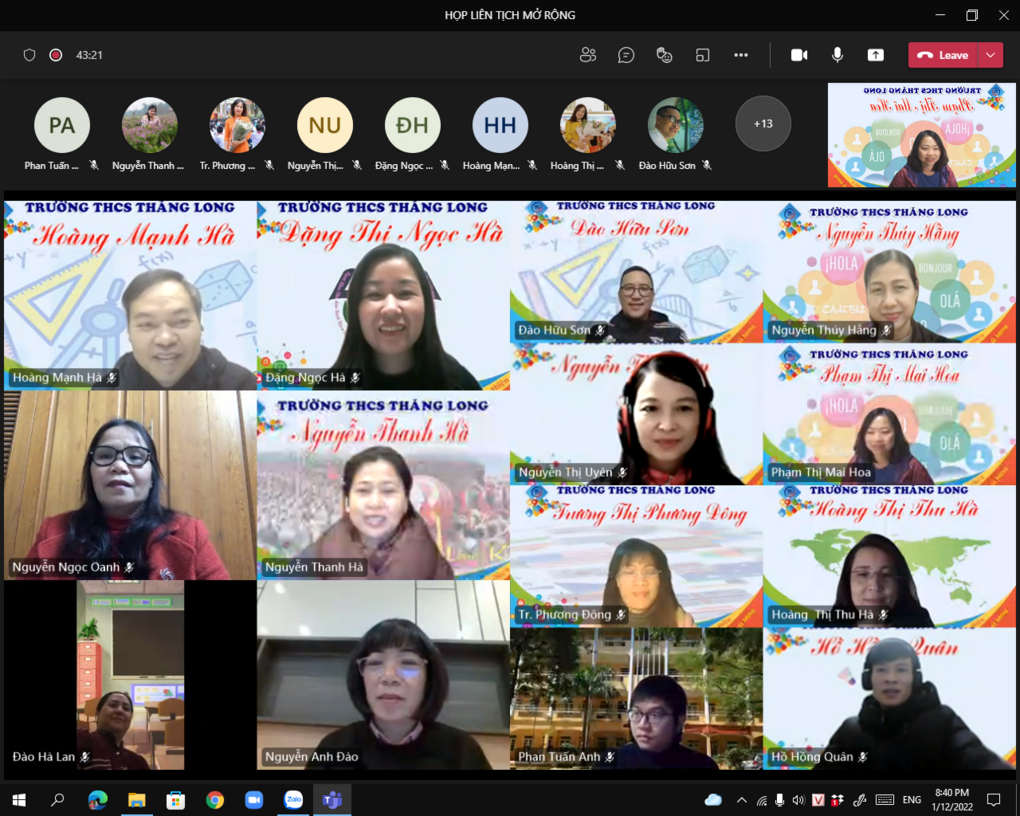
Task: Expand the Leave options dropdown arrow
Action: coord(990,55)
